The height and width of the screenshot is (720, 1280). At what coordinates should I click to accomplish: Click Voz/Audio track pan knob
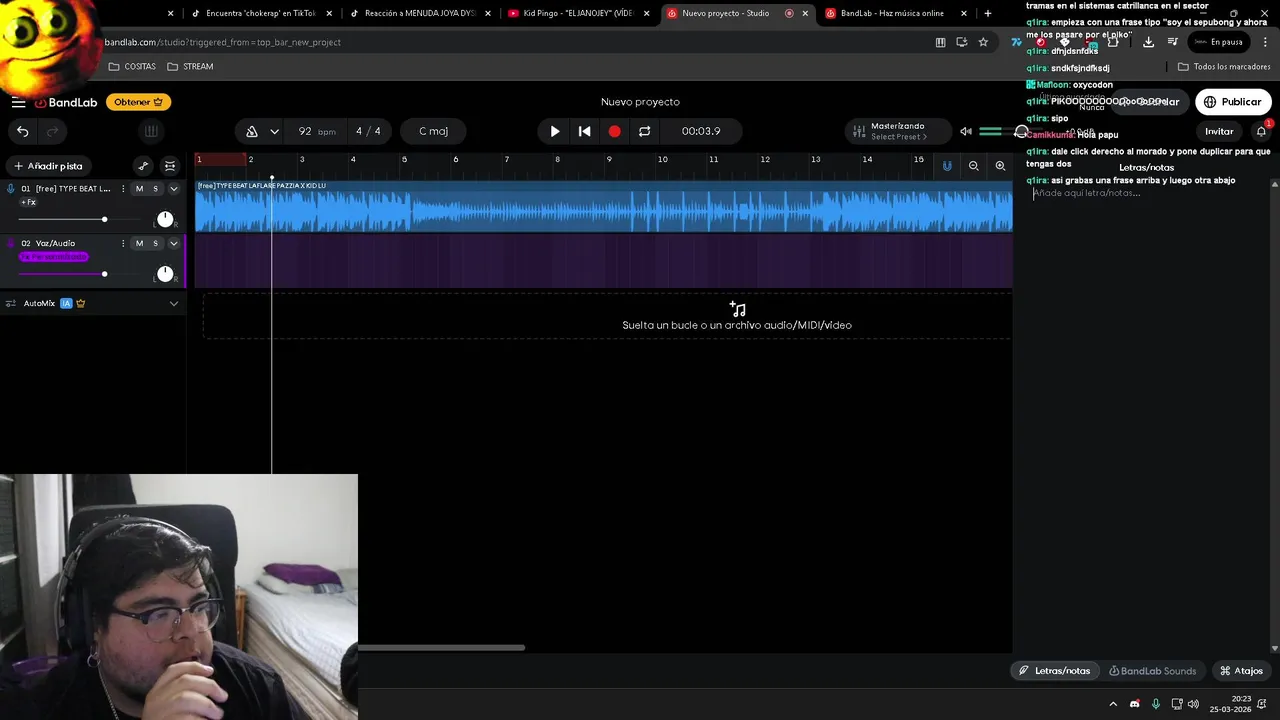click(x=165, y=274)
